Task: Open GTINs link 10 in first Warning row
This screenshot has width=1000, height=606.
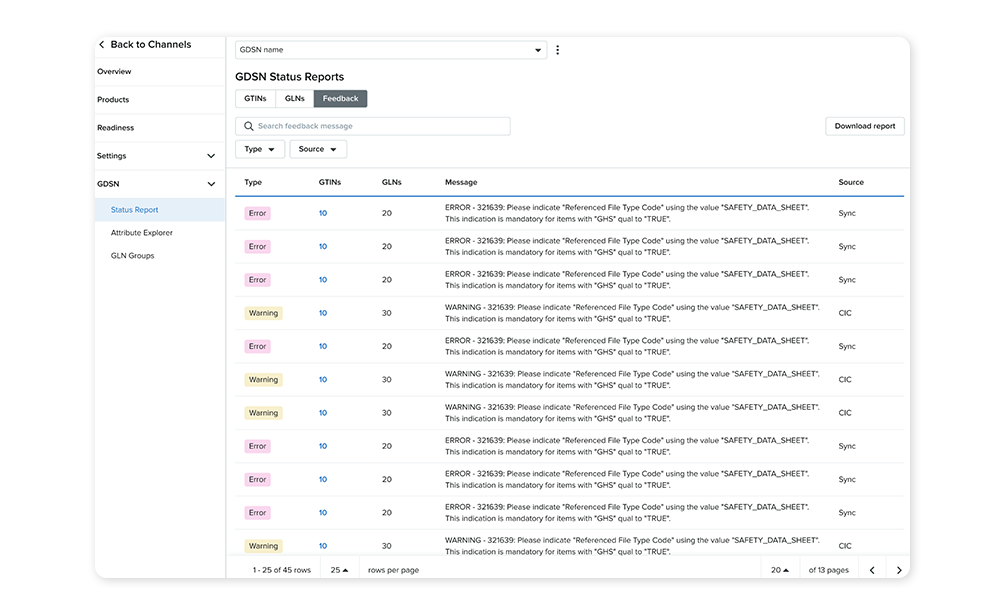Action: [x=323, y=313]
